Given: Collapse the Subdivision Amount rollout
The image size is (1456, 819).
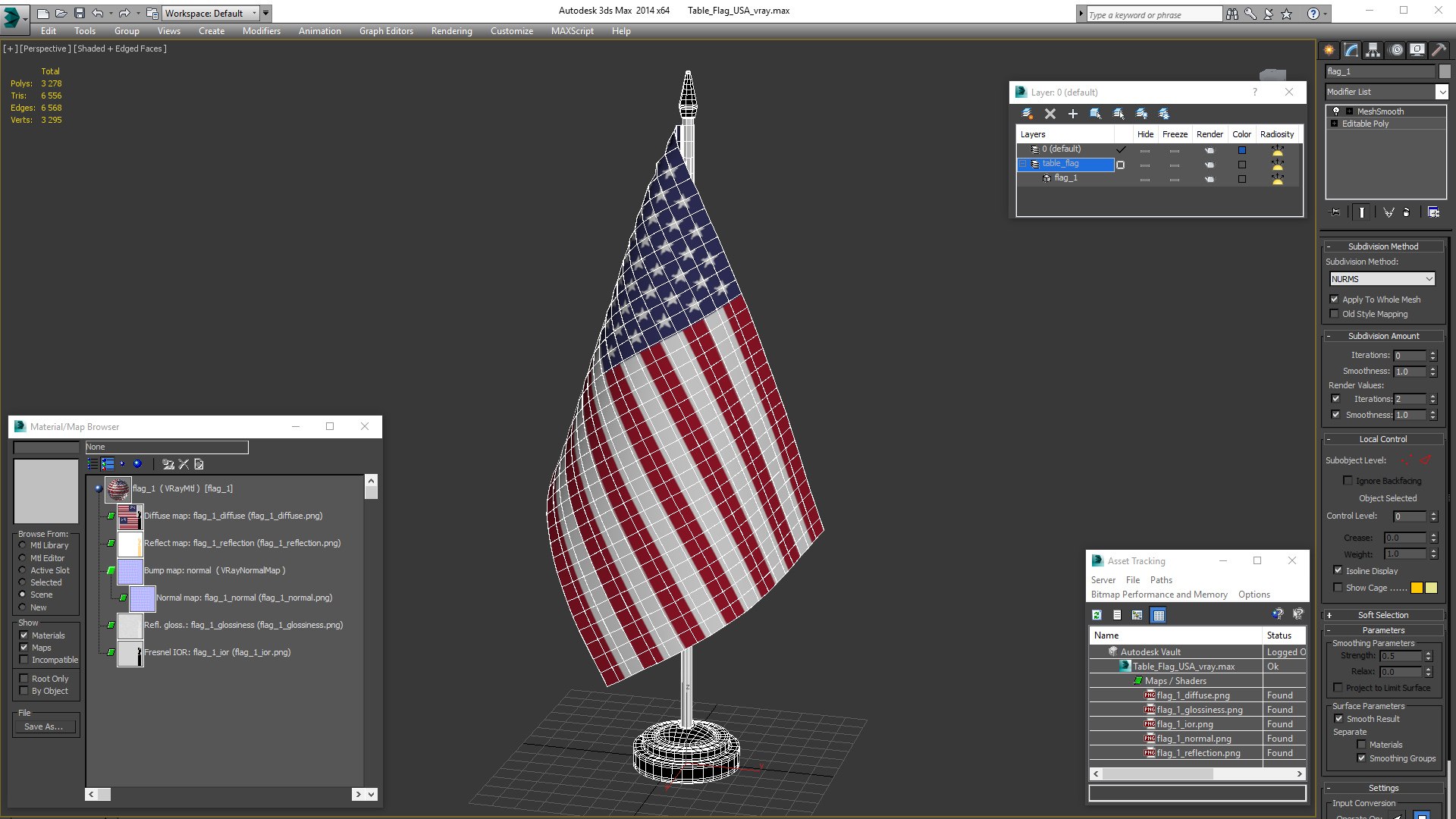Looking at the screenshot, I should click(x=1383, y=336).
